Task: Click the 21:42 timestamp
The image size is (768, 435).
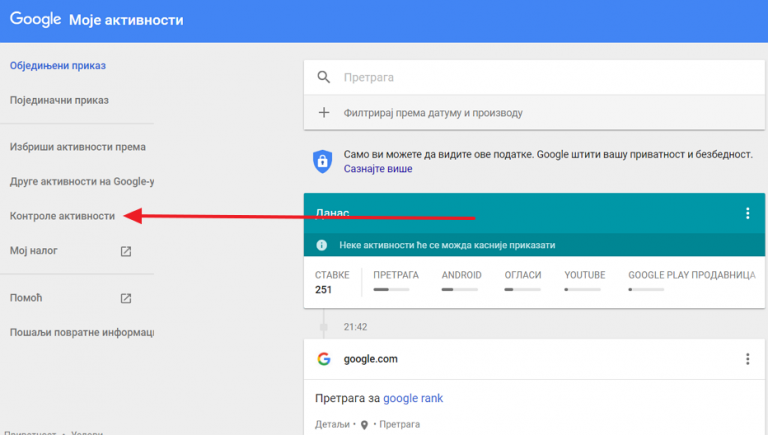Action: (x=355, y=327)
